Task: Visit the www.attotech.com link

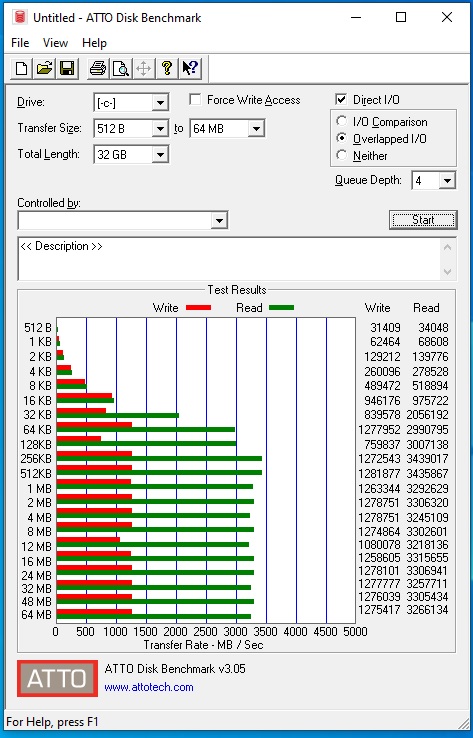Action: [149, 687]
